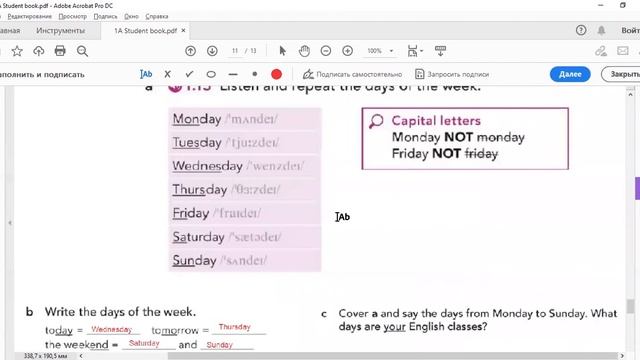This screenshot has width=640, height=360.
Task: Click the horizontal scrollbar left arrow
Action: (81, 356)
